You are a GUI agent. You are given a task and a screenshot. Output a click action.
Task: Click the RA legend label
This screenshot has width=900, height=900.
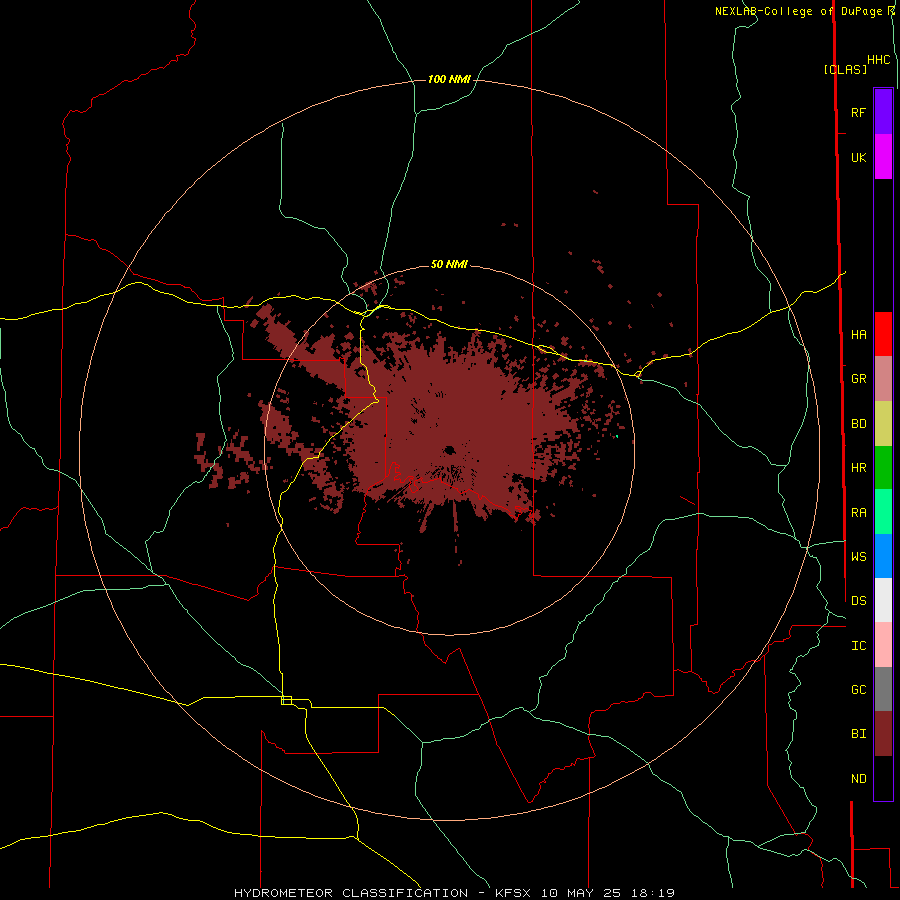coord(858,512)
